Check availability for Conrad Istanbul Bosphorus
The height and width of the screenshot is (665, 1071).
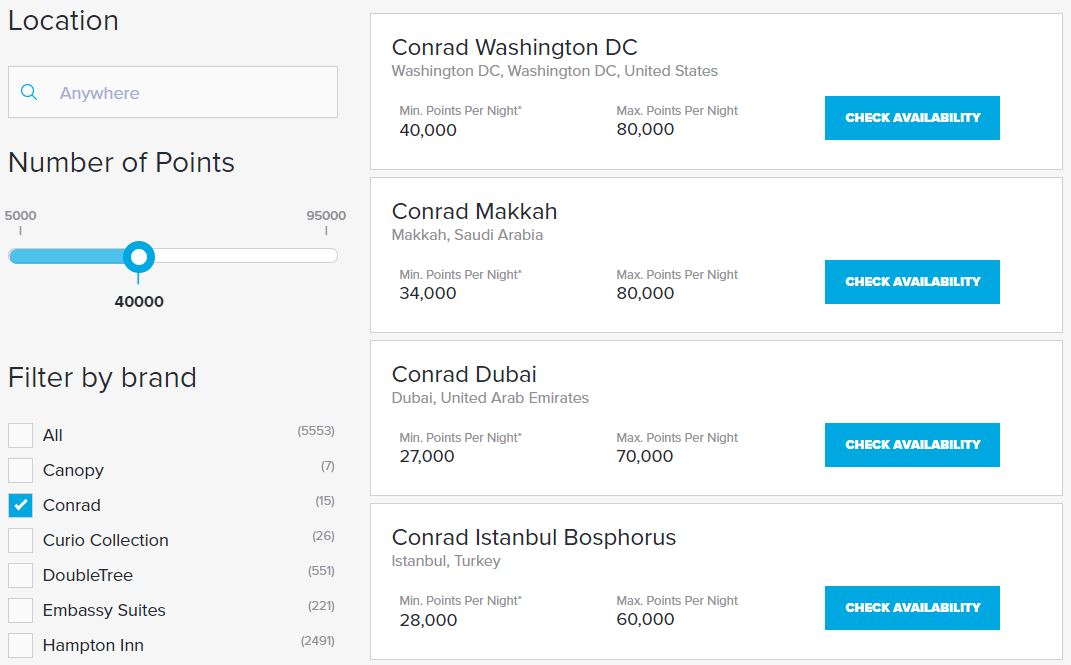(x=912, y=608)
